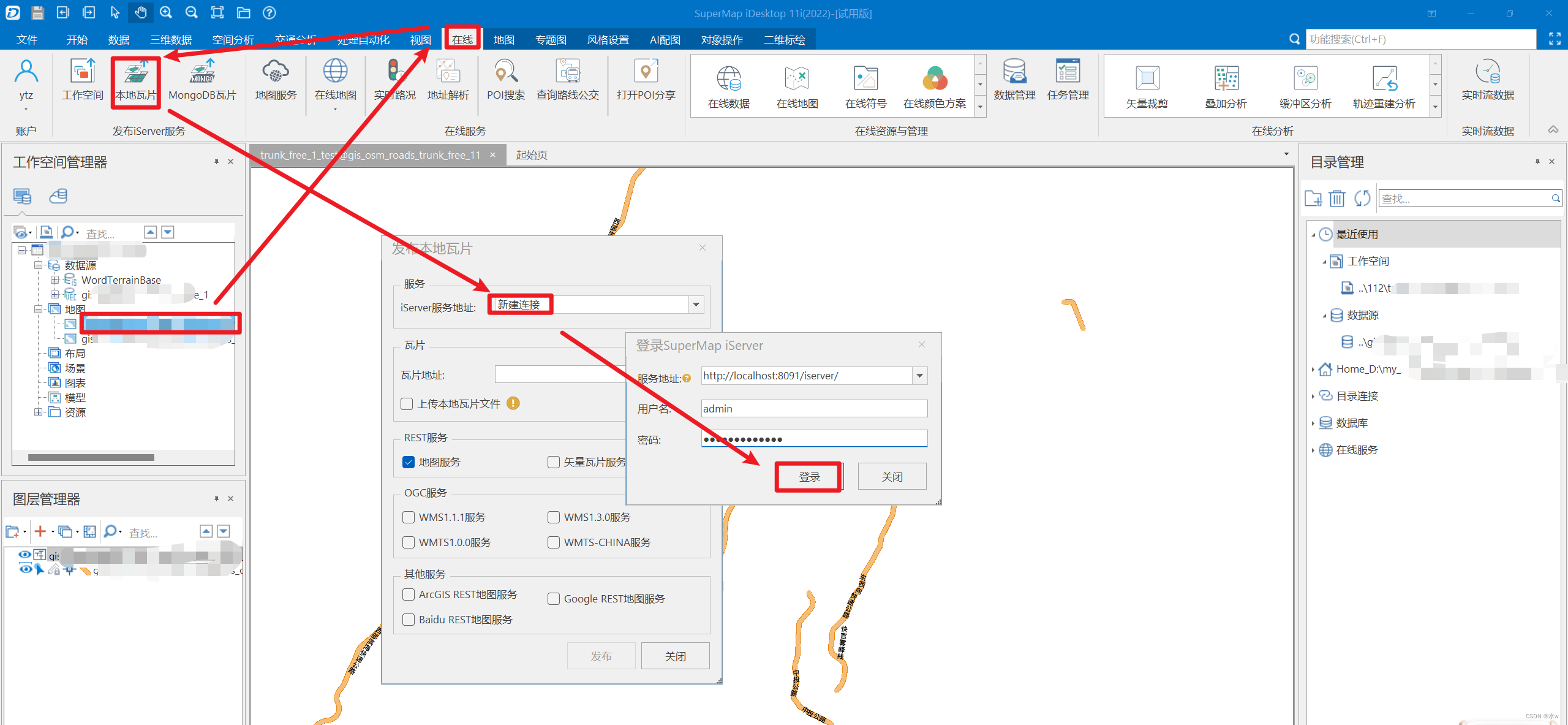Viewport: 1568px width, 725px height.
Task: Switch to the 专题图 ribbon tab
Action: click(551, 40)
